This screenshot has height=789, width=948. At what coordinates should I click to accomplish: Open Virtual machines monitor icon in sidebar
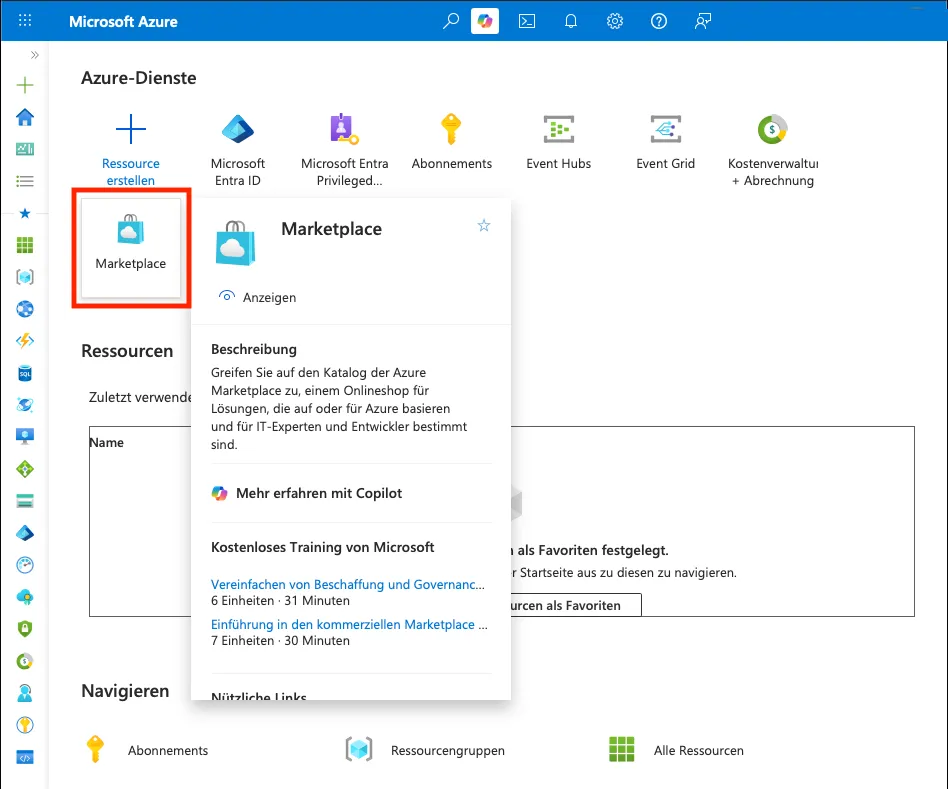tap(25, 437)
